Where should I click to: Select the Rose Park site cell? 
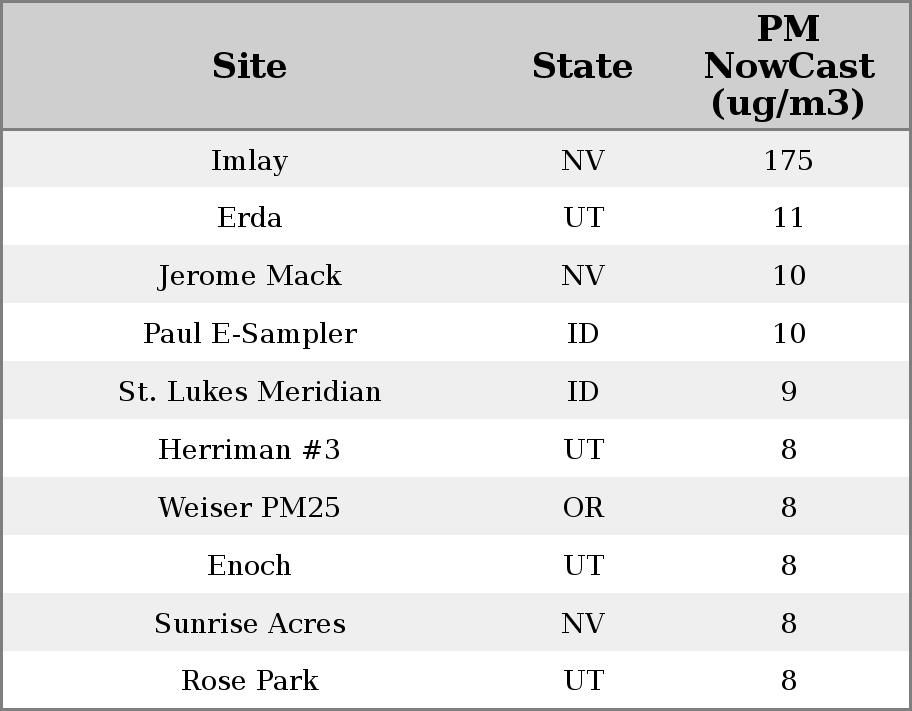(x=249, y=680)
